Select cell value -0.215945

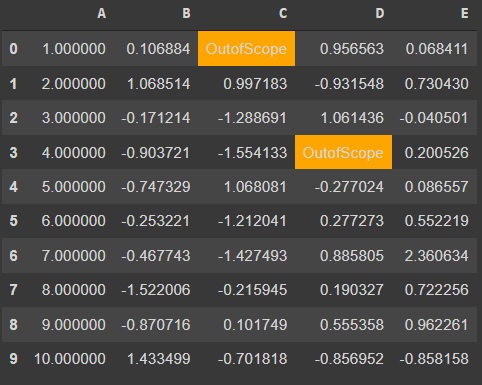point(252,290)
